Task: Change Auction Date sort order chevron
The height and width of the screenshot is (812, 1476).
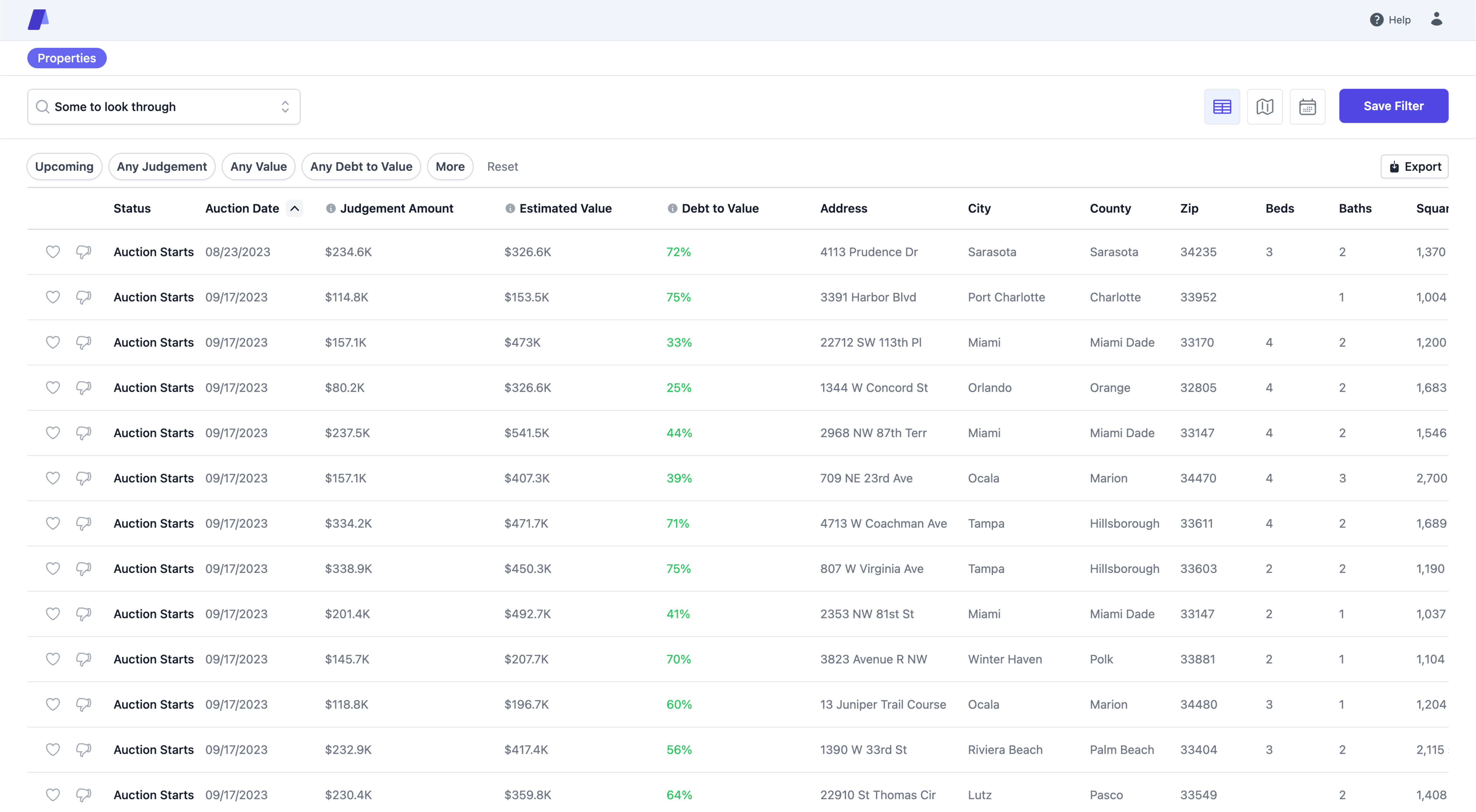Action: click(295, 208)
